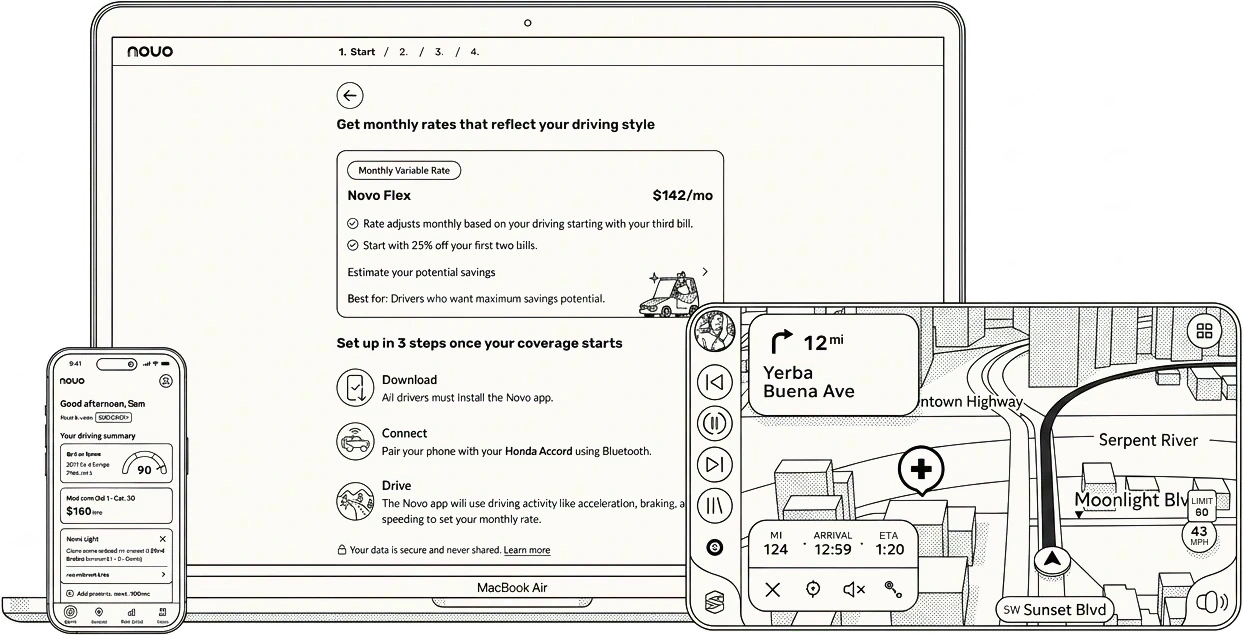Open the 'Learn more' link
This screenshot has width=1243, height=635.
(x=527, y=550)
